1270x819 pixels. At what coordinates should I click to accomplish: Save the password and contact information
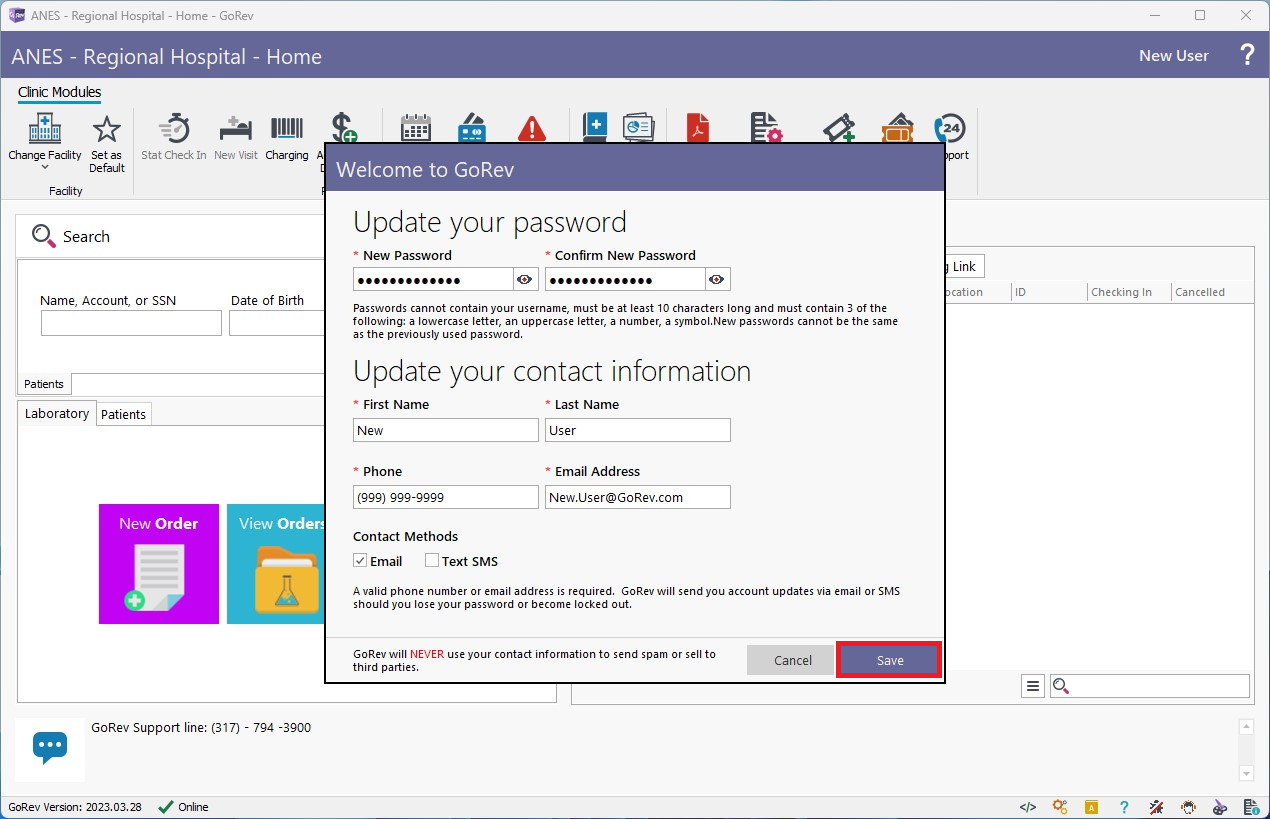coord(890,660)
